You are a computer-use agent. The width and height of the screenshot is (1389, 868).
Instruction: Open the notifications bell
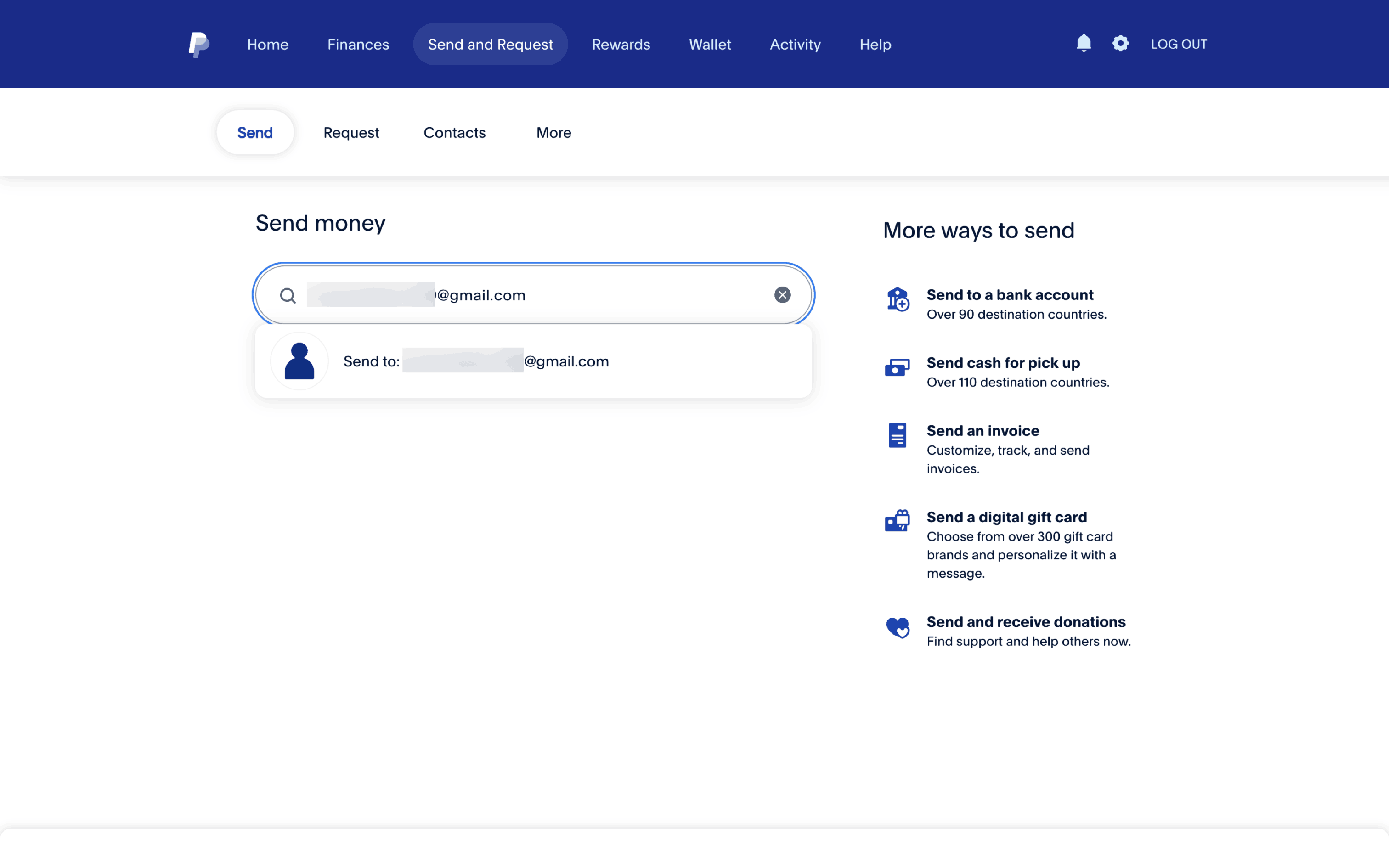1083,44
